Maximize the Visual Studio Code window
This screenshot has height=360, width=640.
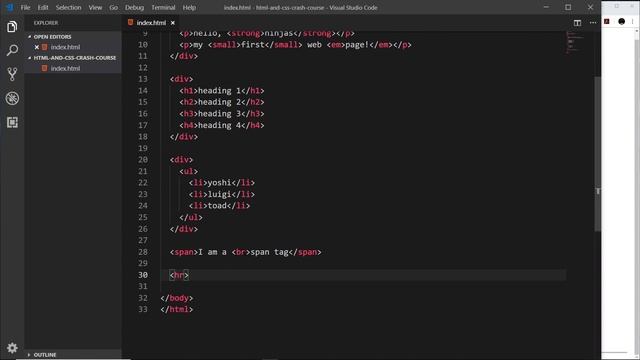[568, 7]
